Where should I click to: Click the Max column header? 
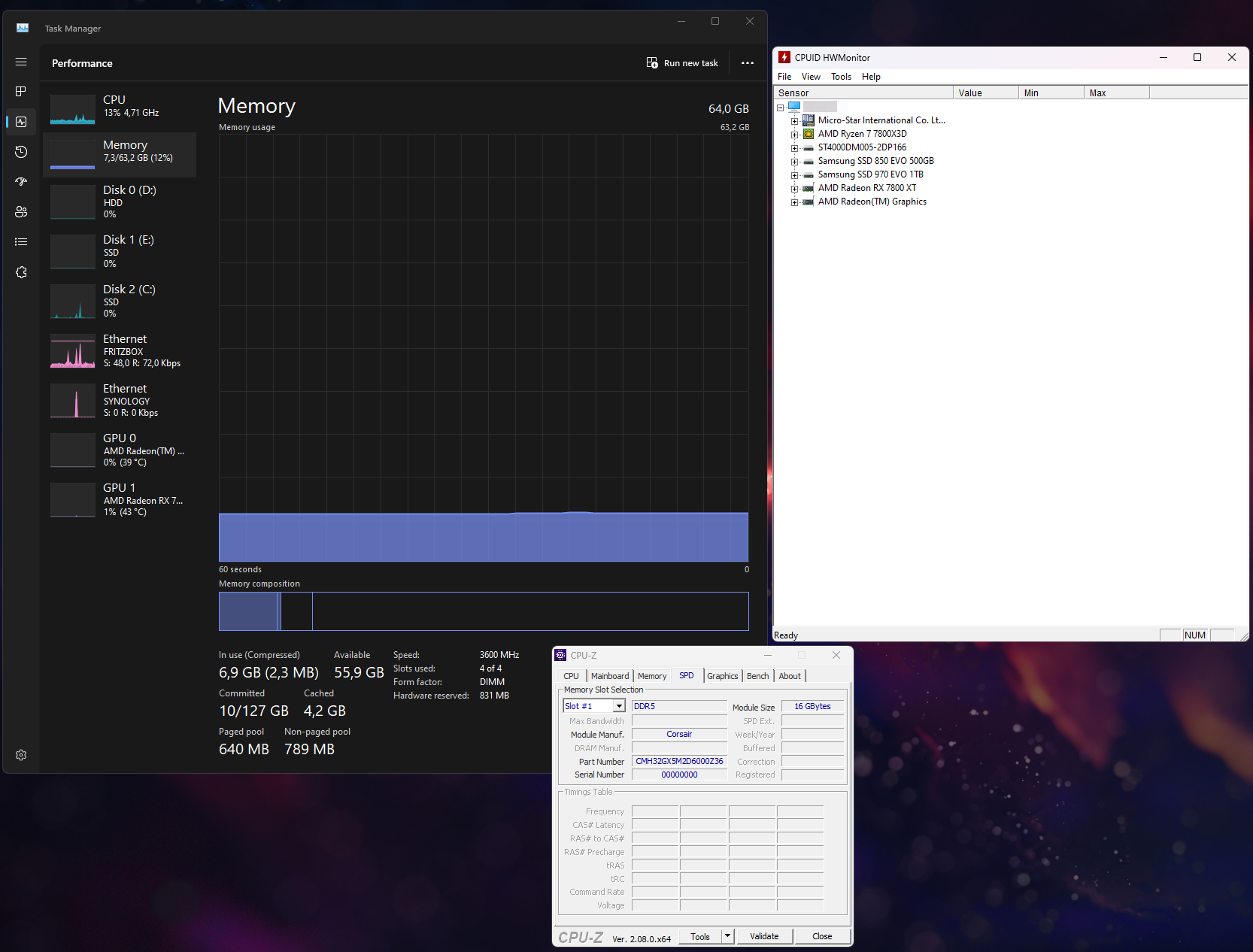1117,92
